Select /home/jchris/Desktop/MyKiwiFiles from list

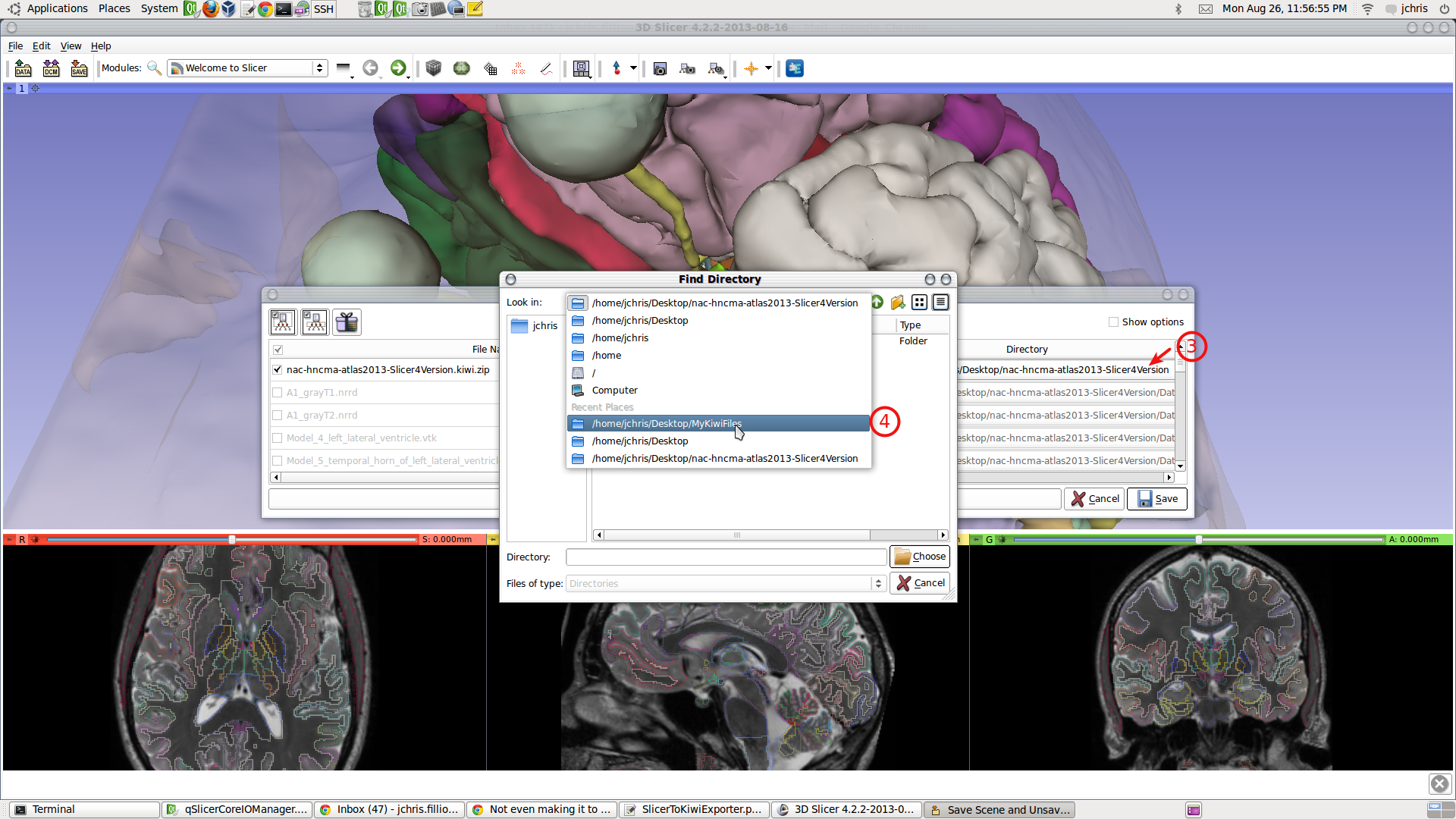coord(667,424)
